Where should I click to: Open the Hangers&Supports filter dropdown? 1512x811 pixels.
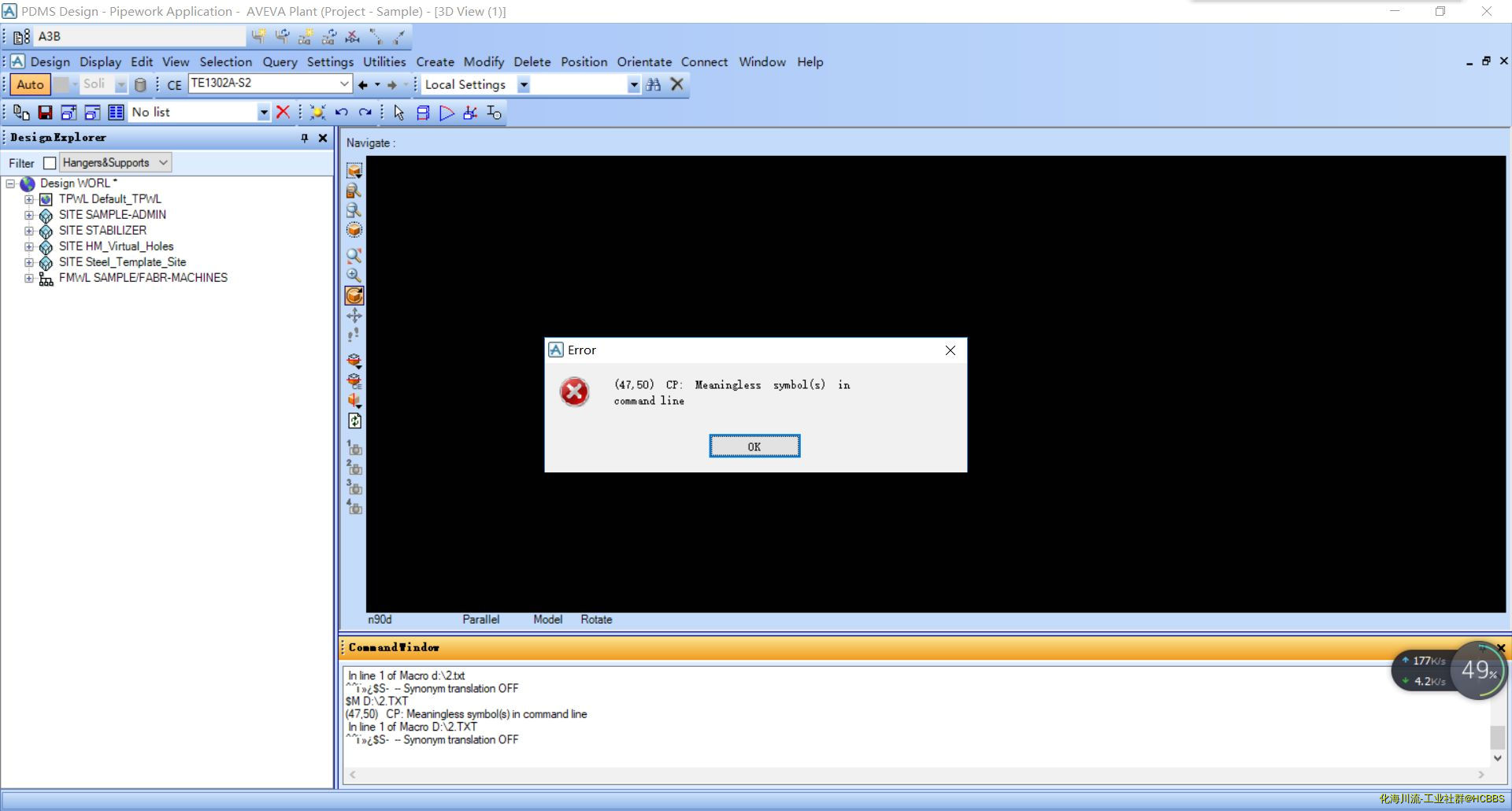pos(163,163)
